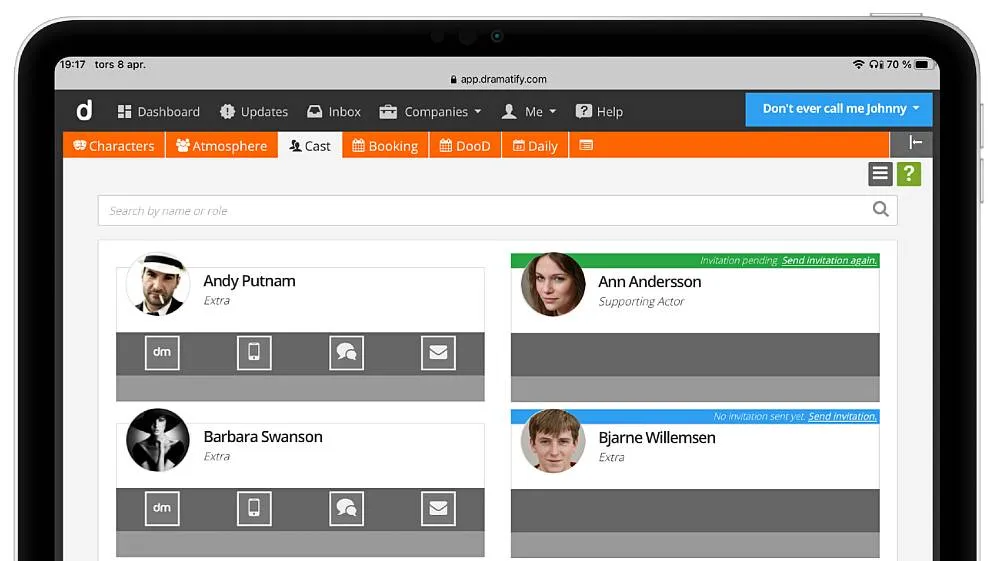Screen dimensions: 1000x561
Task: Tap the headphones status icon
Action: coord(875,64)
